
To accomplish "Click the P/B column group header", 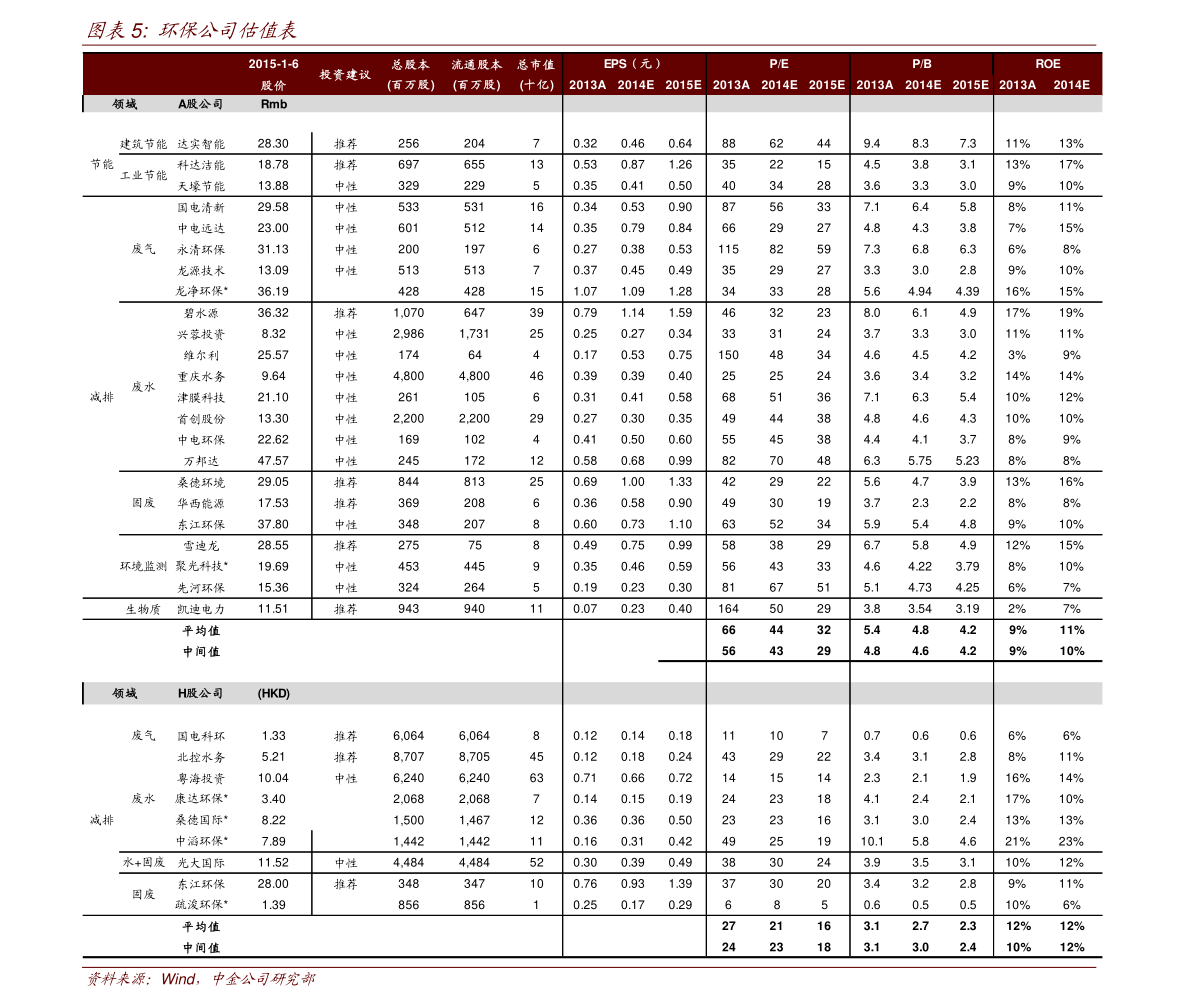I will click(921, 64).
